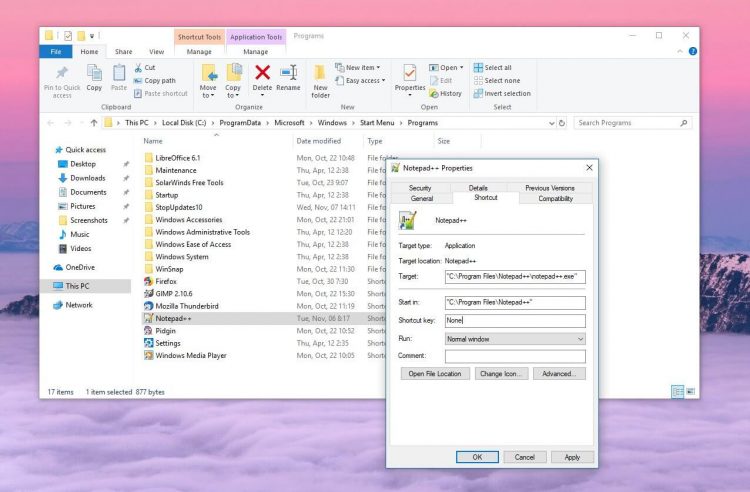Screen dimensions: 750x492
Task: Click the Search Programs box
Action: tap(633, 123)
